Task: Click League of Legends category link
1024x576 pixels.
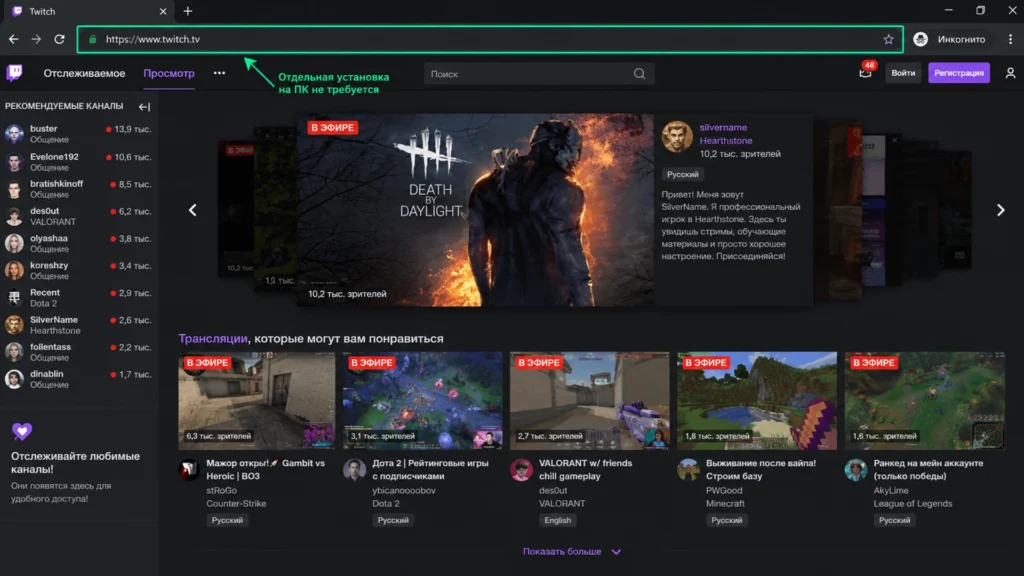Action: click(x=912, y=504)
